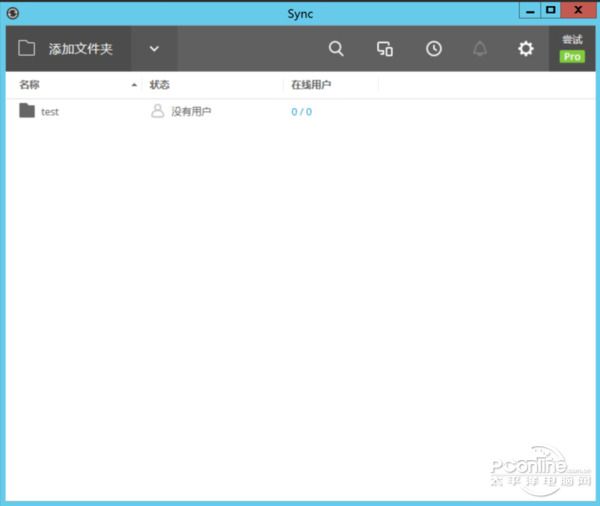The height and width of the screenshot is (506, 600).
Task: Select the test folder row
Action: [x=300, y=111]
